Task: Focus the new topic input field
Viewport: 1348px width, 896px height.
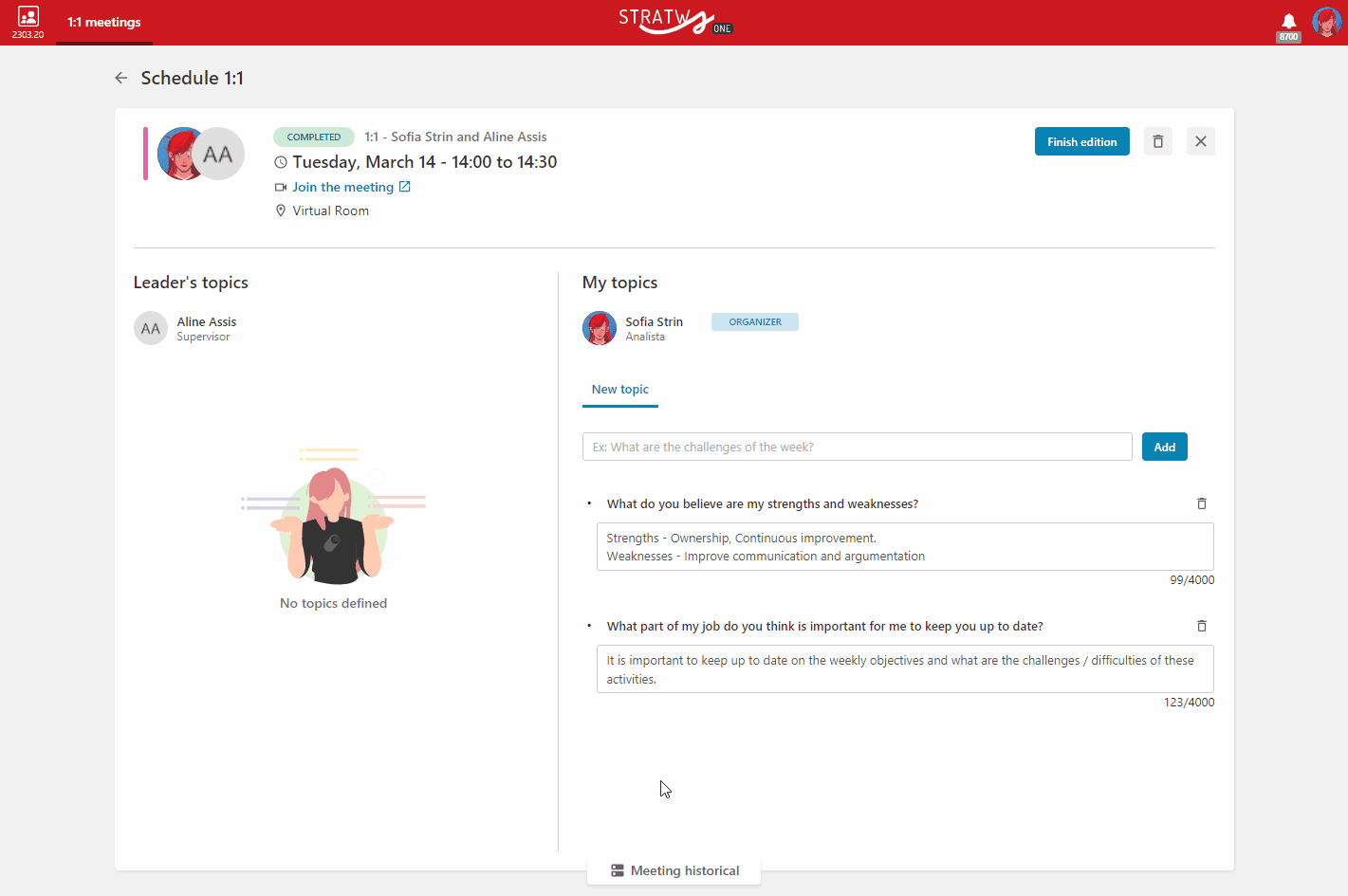Action: point(858,447)
